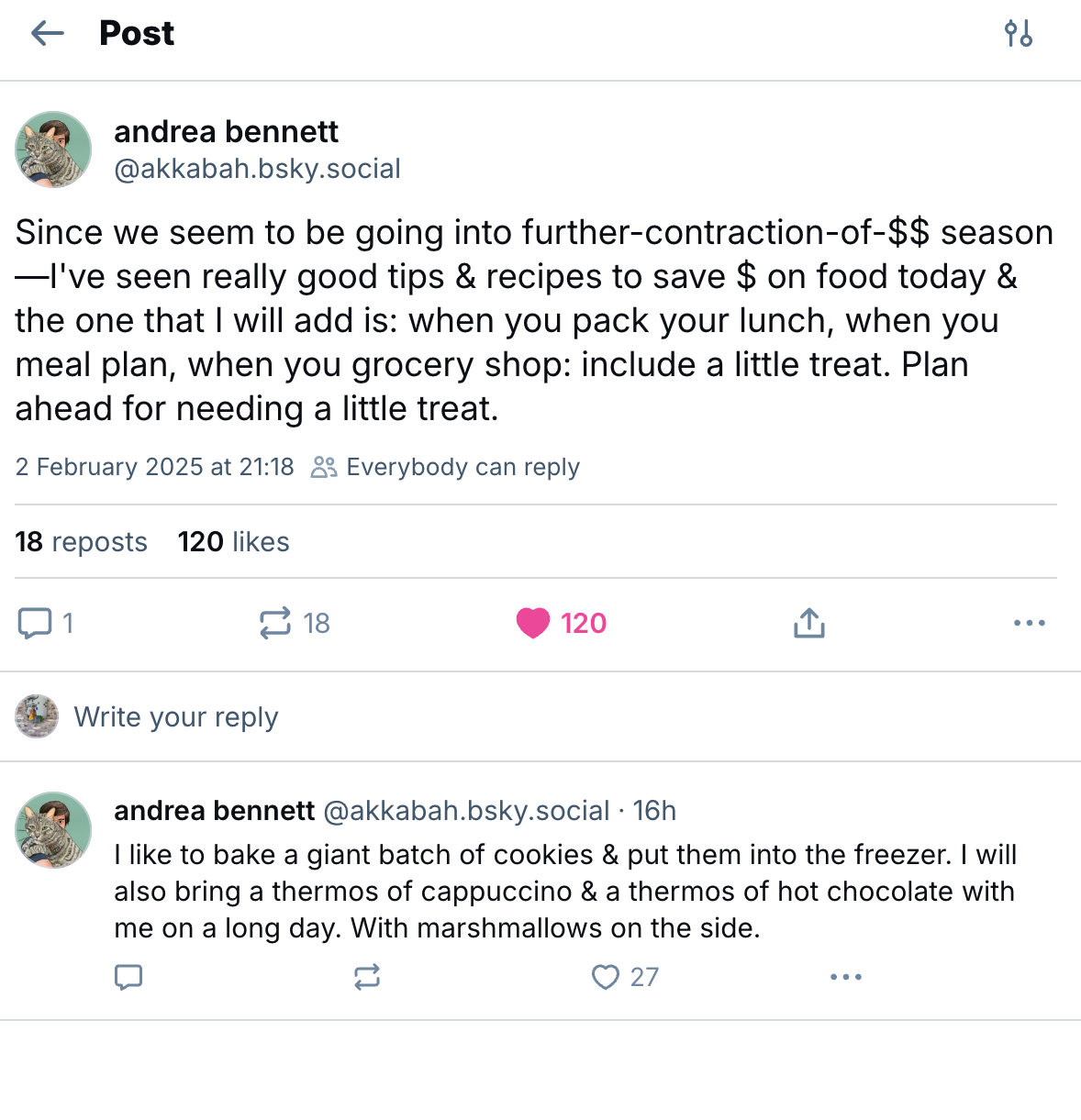
Task: Click the back arrow icon
Action: 48,34
